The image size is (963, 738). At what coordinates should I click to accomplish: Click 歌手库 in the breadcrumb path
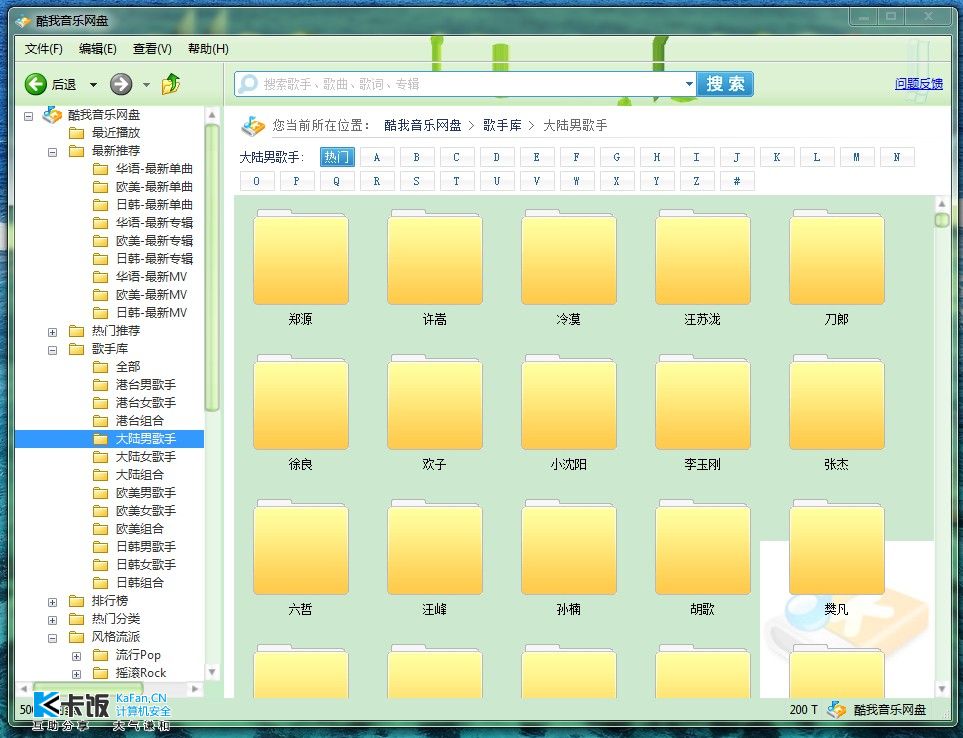coord(502,125)
